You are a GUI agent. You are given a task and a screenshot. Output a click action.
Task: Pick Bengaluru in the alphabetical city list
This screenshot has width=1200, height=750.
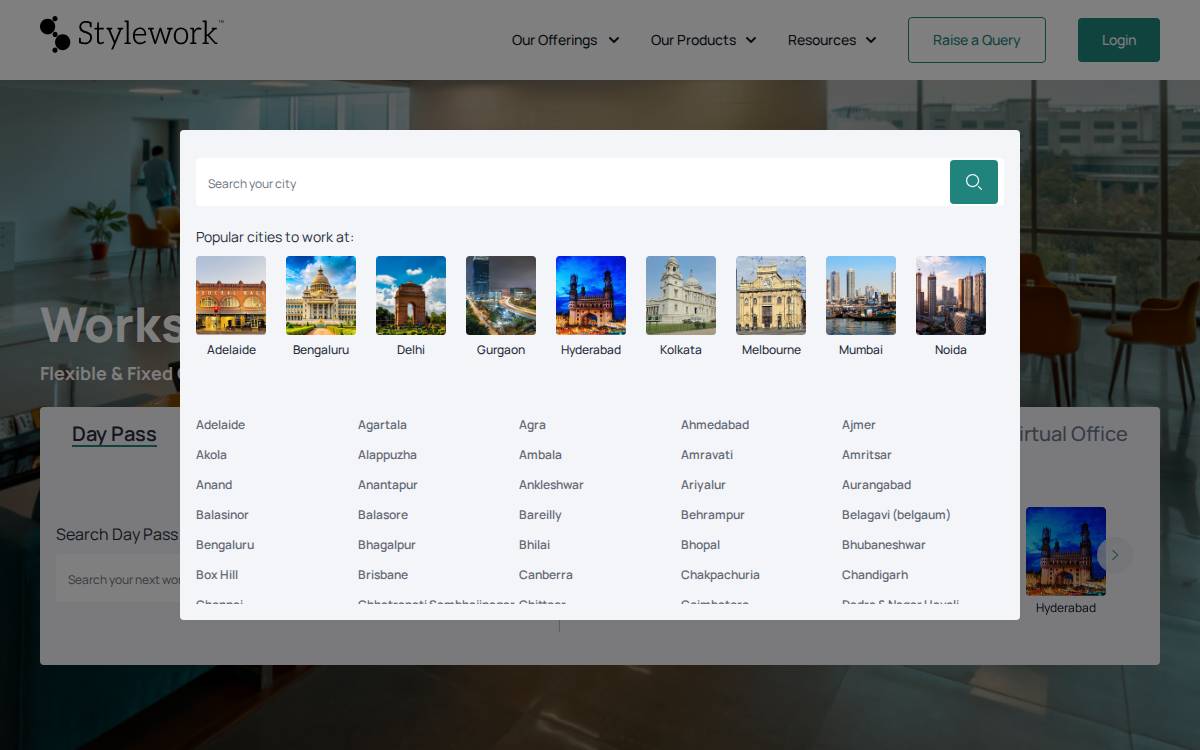[x=225, y=545]
